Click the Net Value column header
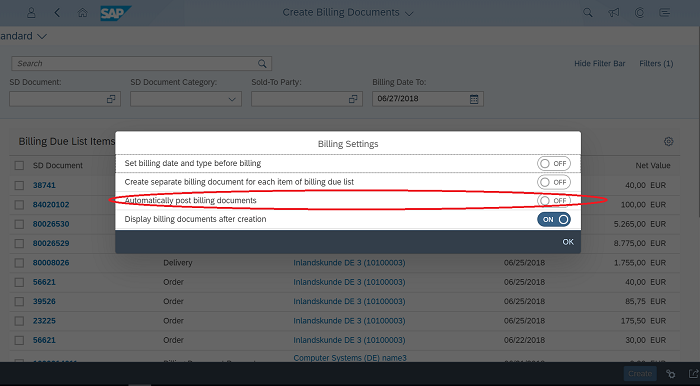This screenshot has height=386, width=700. click(x=653, y=166)
